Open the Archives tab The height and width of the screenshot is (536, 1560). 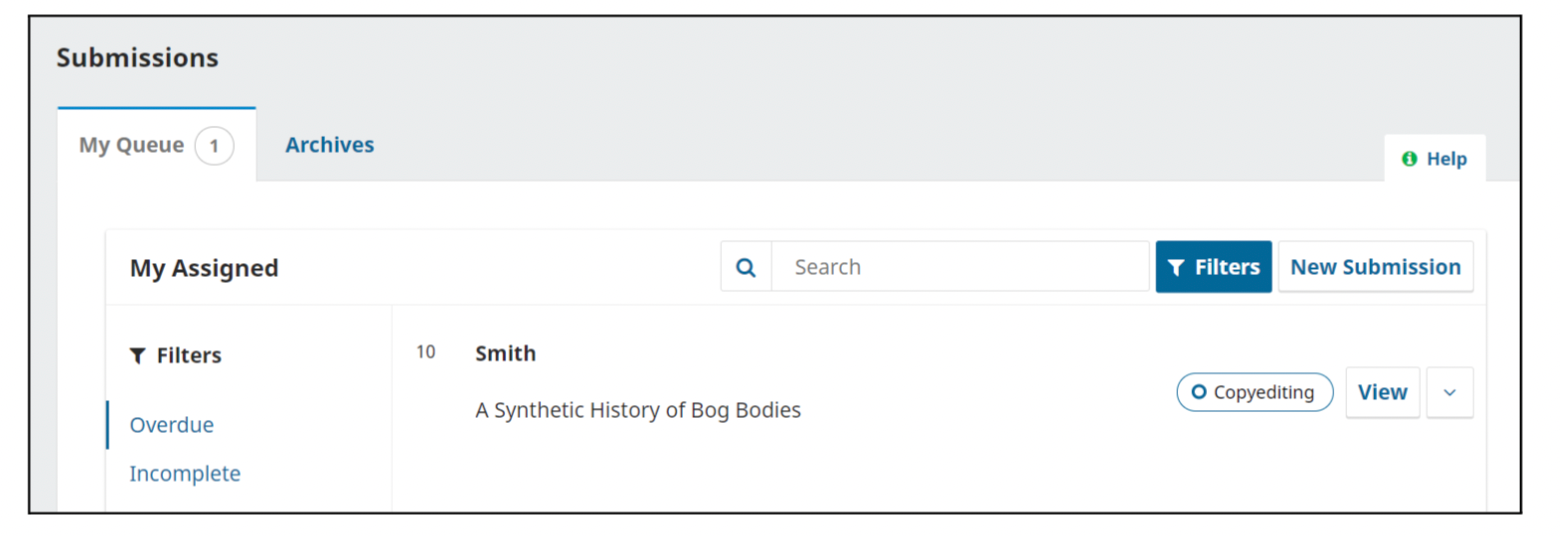(329, 145)
